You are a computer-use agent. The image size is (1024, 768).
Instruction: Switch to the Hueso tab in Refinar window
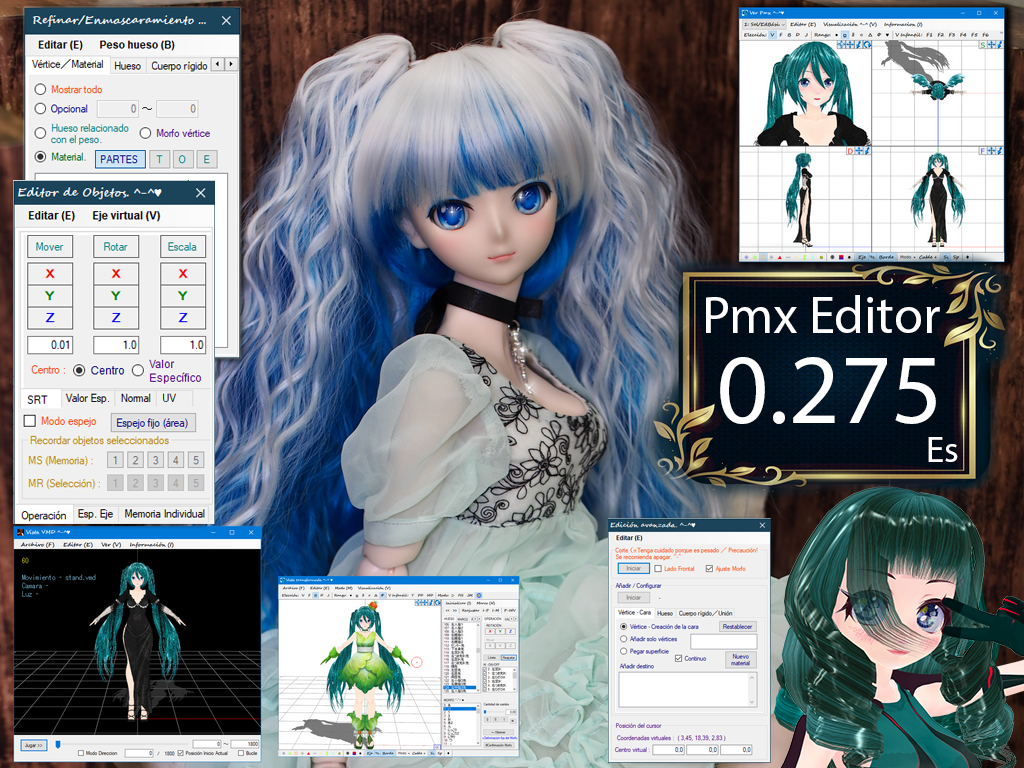pos(127,65)
